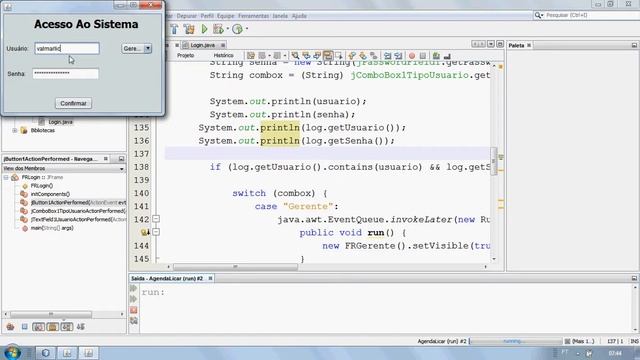Run the project with green play icon
The width and height of the screenshot is (640, 360).
click(x=204, y=29)
